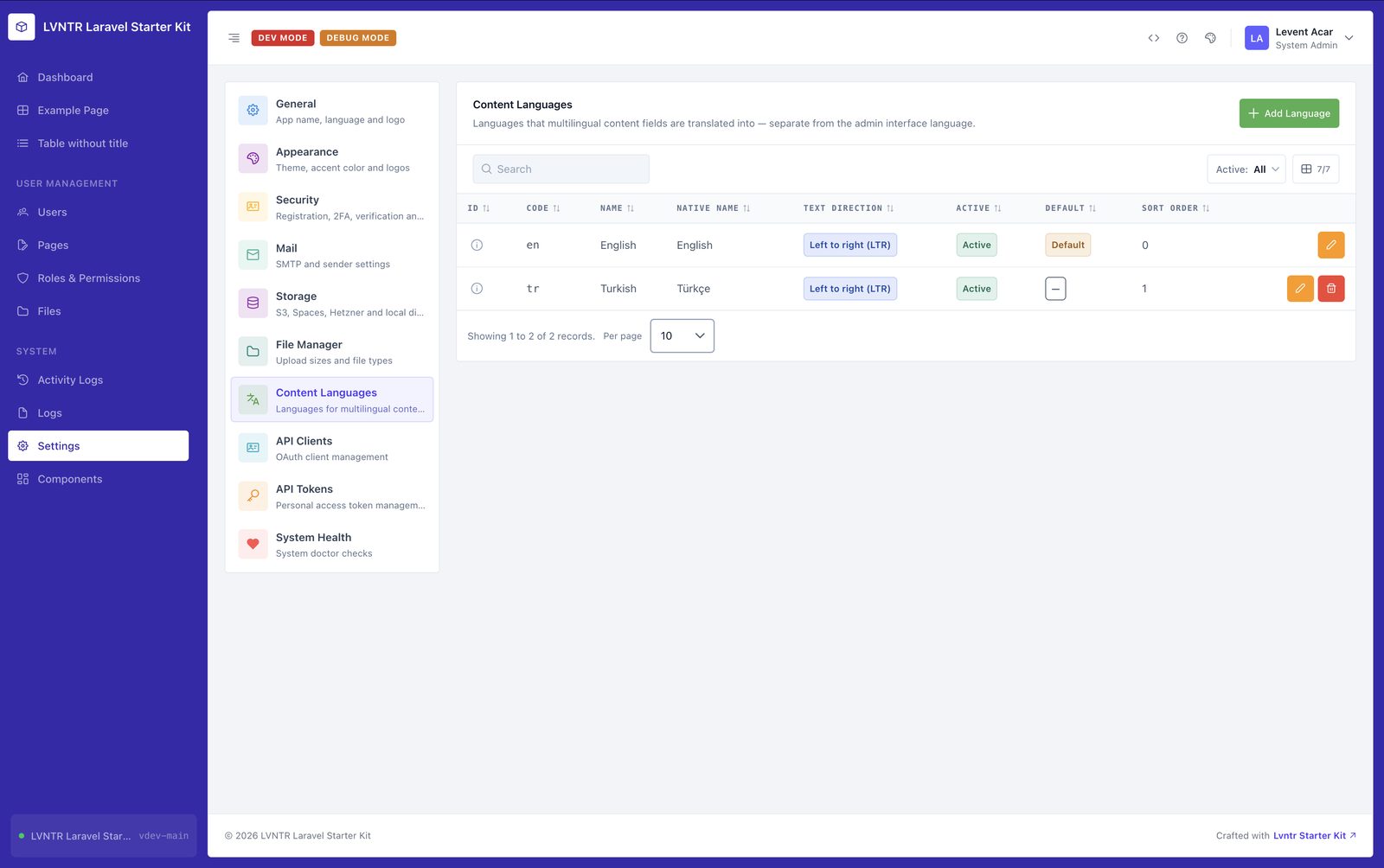Open the theme palette icon in header

coord(1210,38)
